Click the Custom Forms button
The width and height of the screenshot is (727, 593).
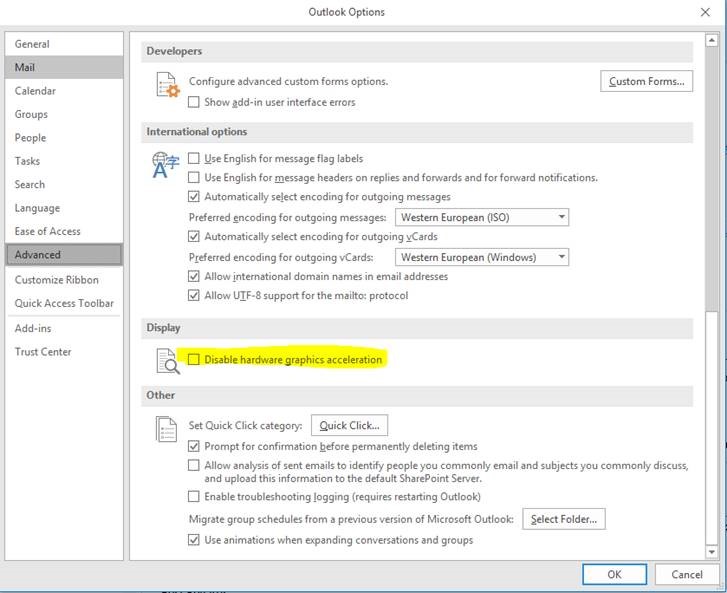(646, 81)
